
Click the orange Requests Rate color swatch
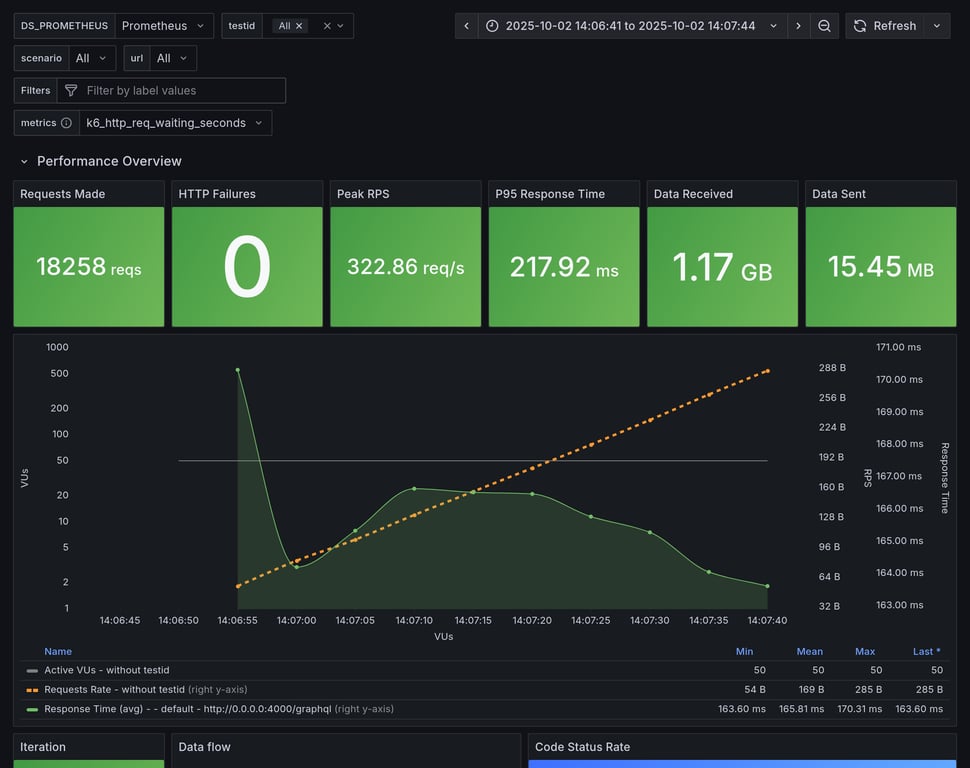[x=32, y=689]
